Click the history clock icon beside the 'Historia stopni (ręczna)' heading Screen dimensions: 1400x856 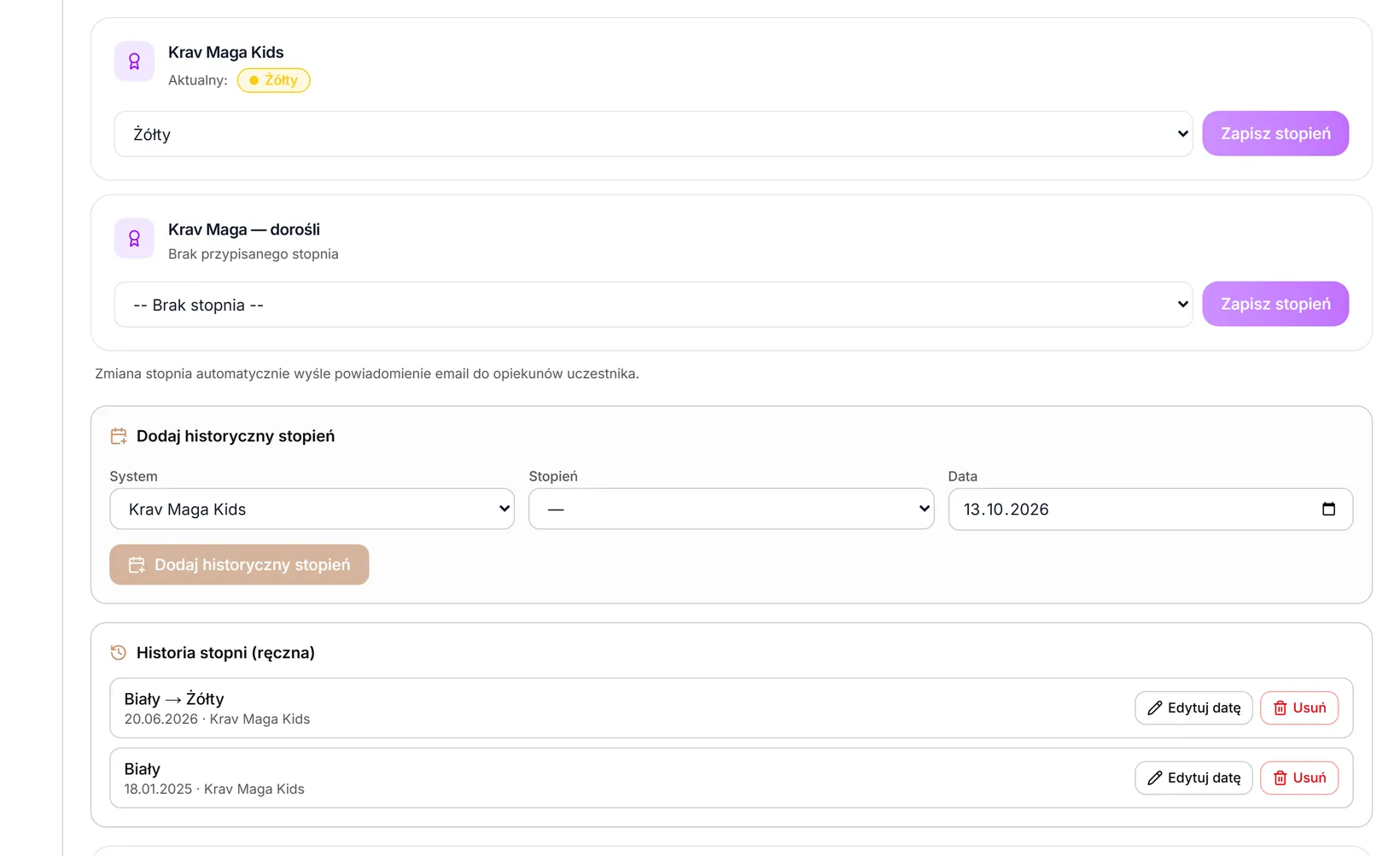click(x=119, y=653)
